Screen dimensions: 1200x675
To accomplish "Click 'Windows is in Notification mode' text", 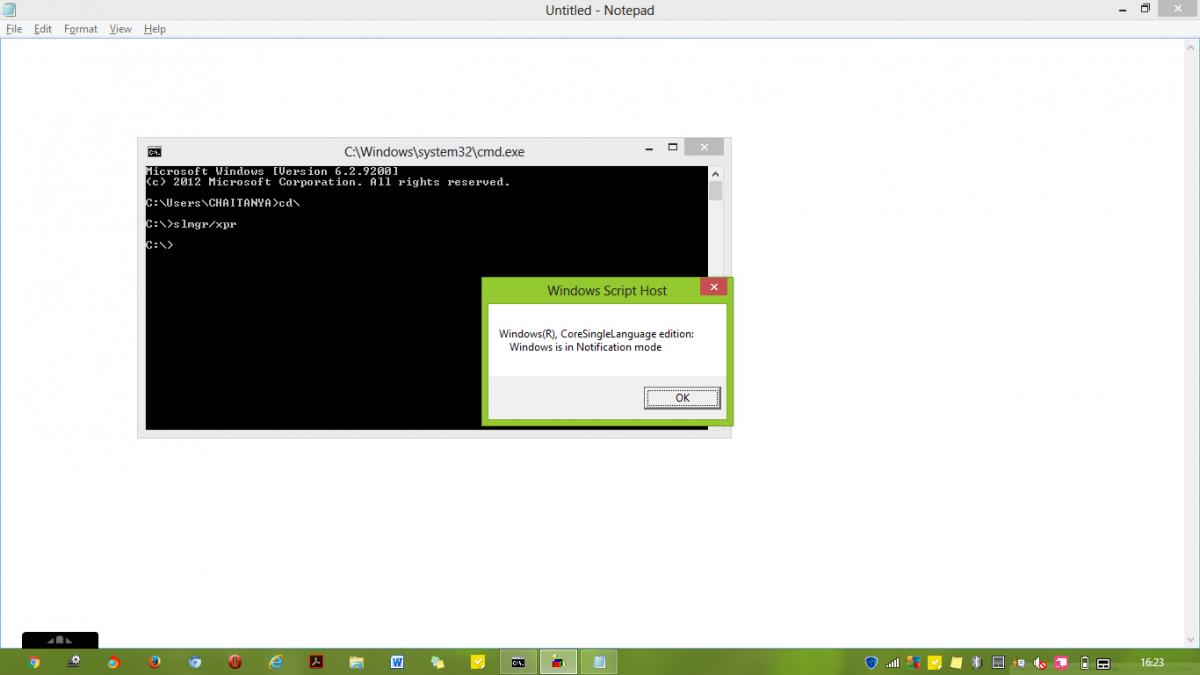I will click(x=585, y=348).
